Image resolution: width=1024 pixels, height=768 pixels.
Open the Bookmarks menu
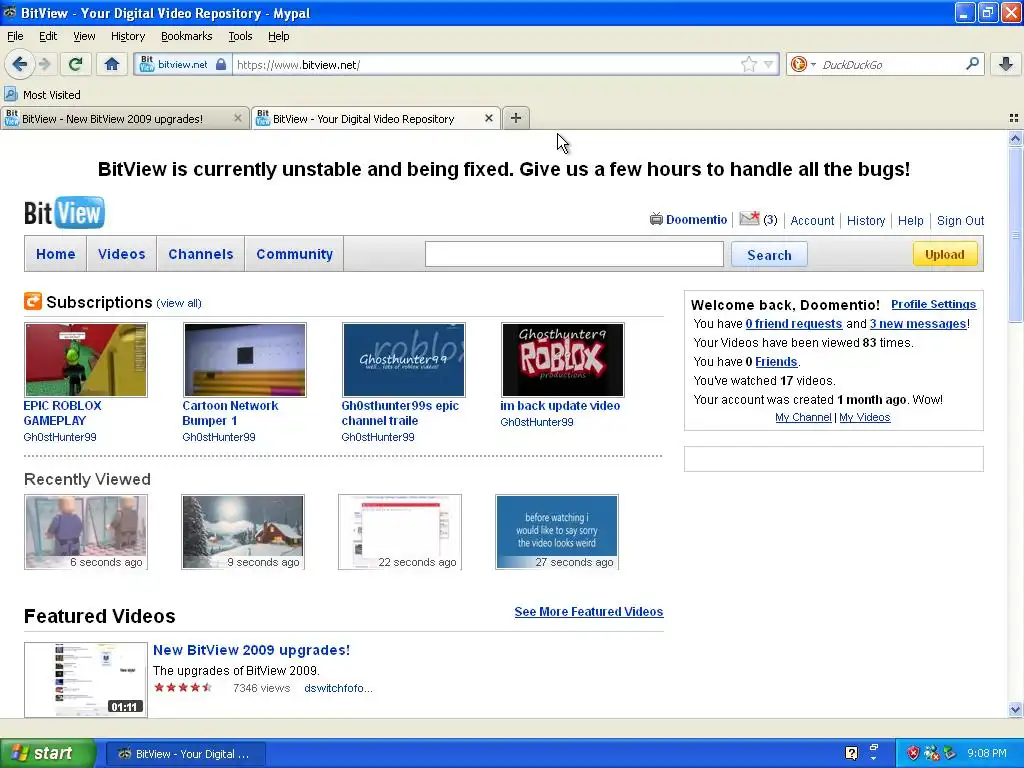point(186,36)
